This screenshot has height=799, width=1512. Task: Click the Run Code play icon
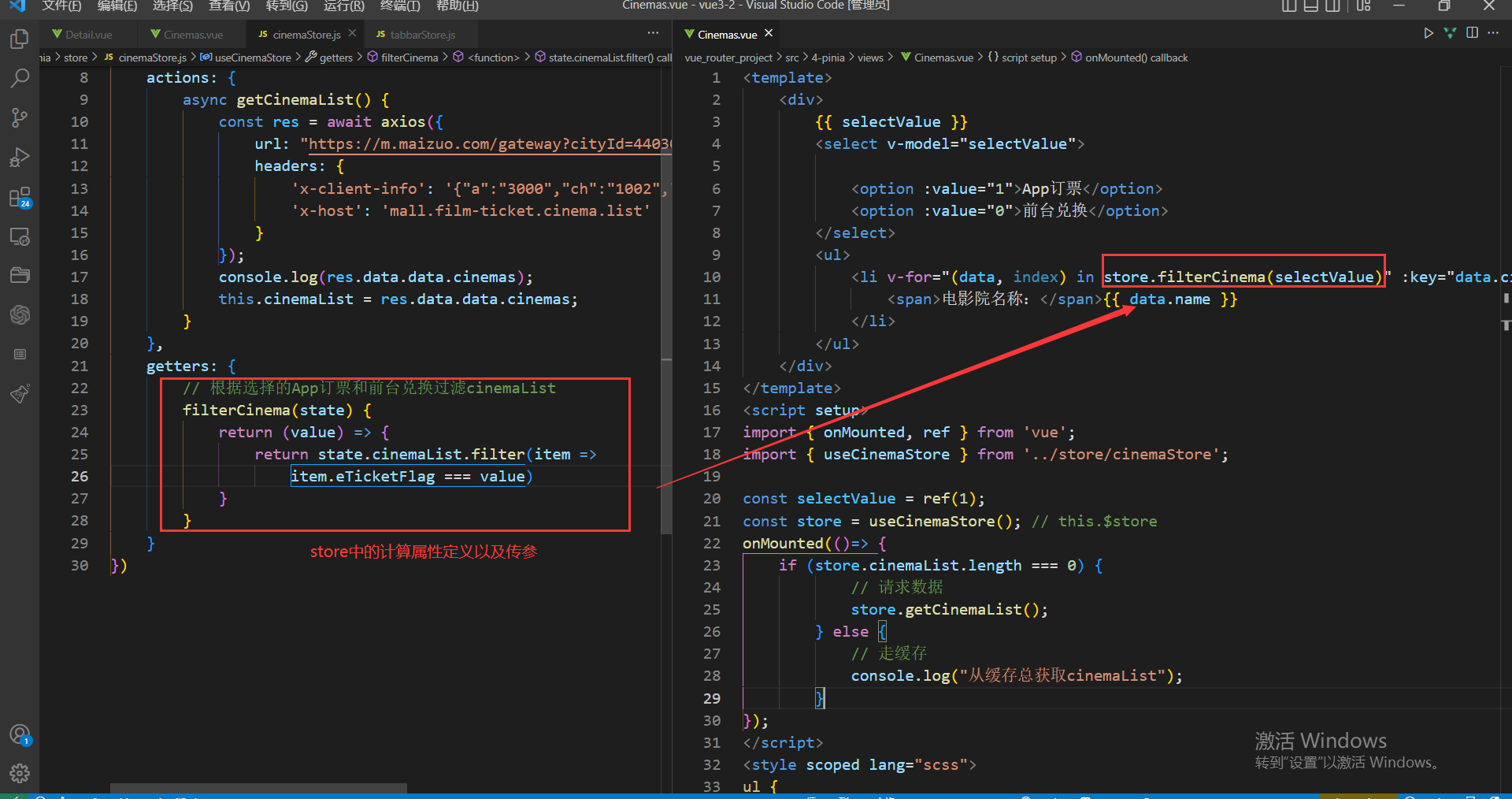point(1428,33)
